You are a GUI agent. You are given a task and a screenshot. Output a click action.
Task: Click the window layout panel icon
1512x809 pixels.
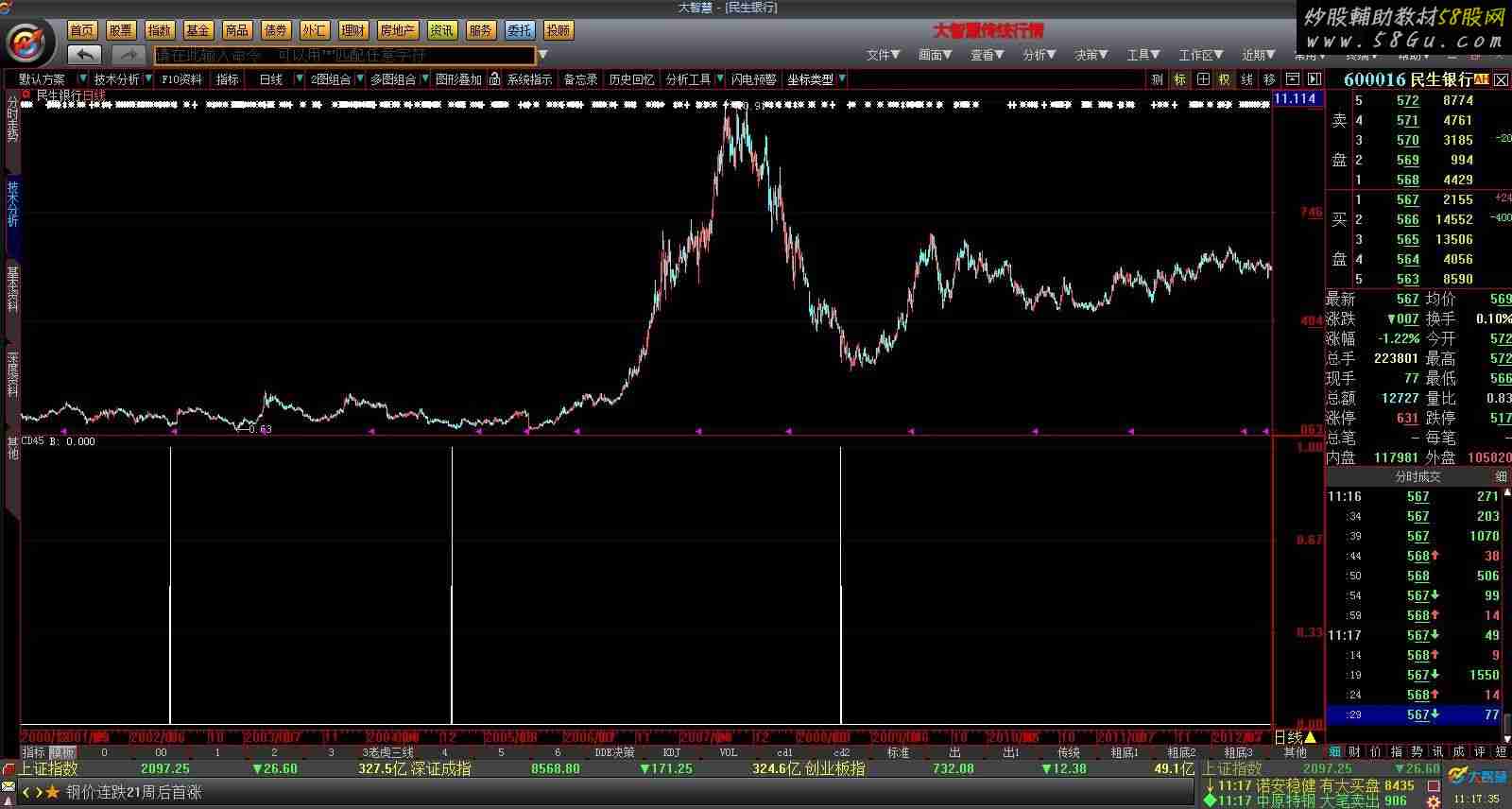(1292, 79)
